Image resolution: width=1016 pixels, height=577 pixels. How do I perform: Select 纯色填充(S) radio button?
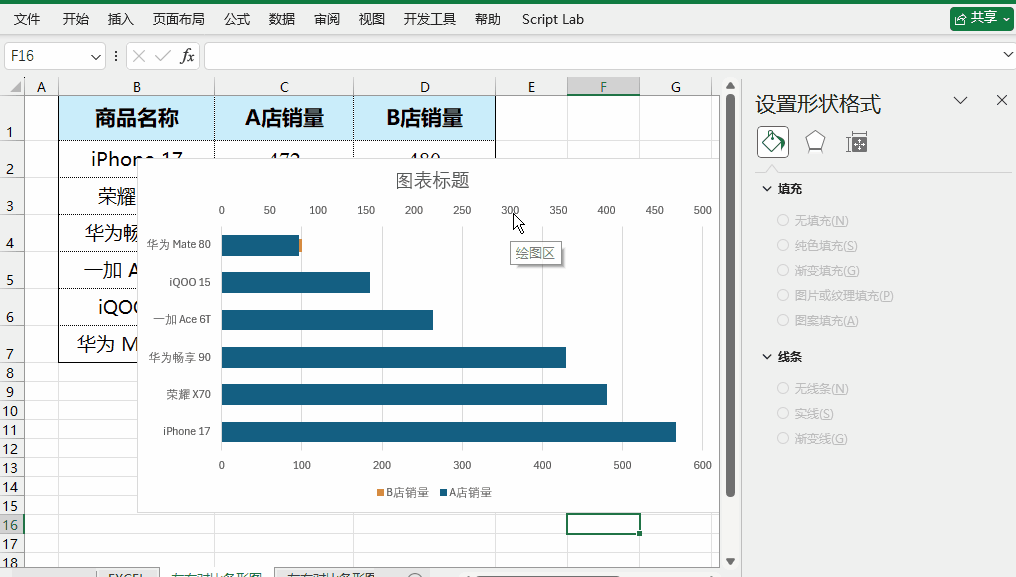783,245
